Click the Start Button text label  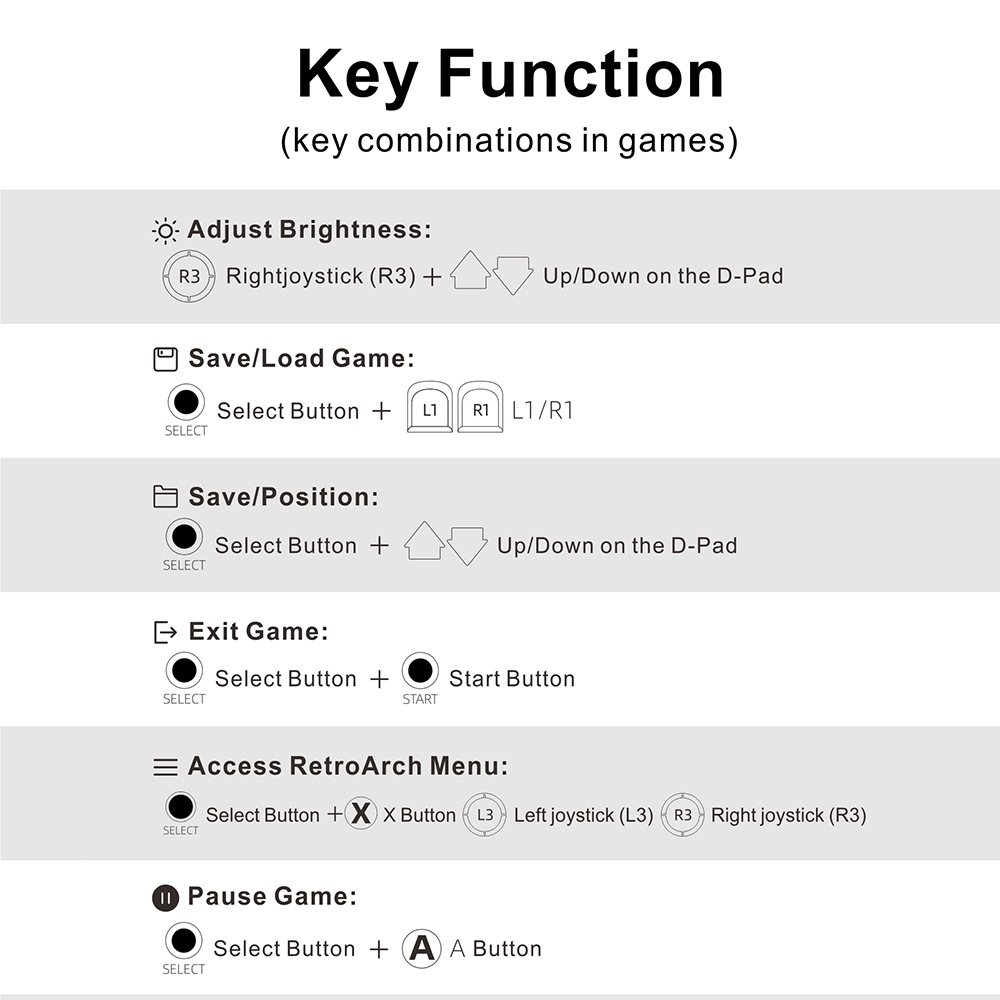(512, 679)
